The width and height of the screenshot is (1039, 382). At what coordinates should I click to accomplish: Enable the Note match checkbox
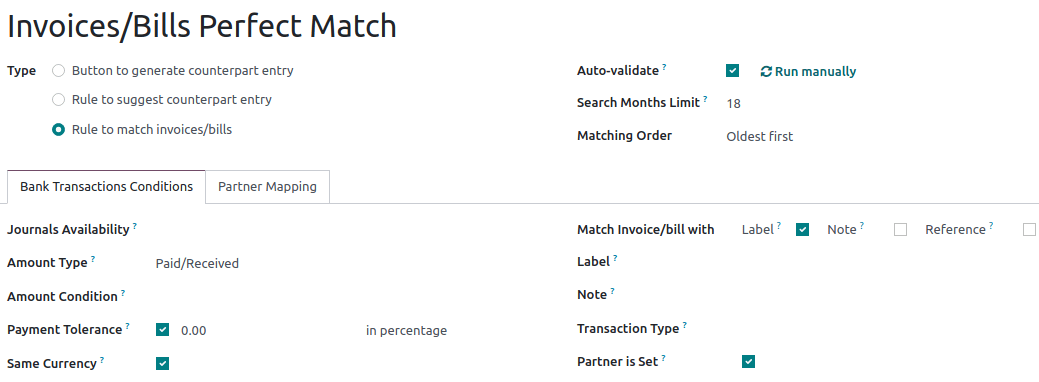coord(900,229)
